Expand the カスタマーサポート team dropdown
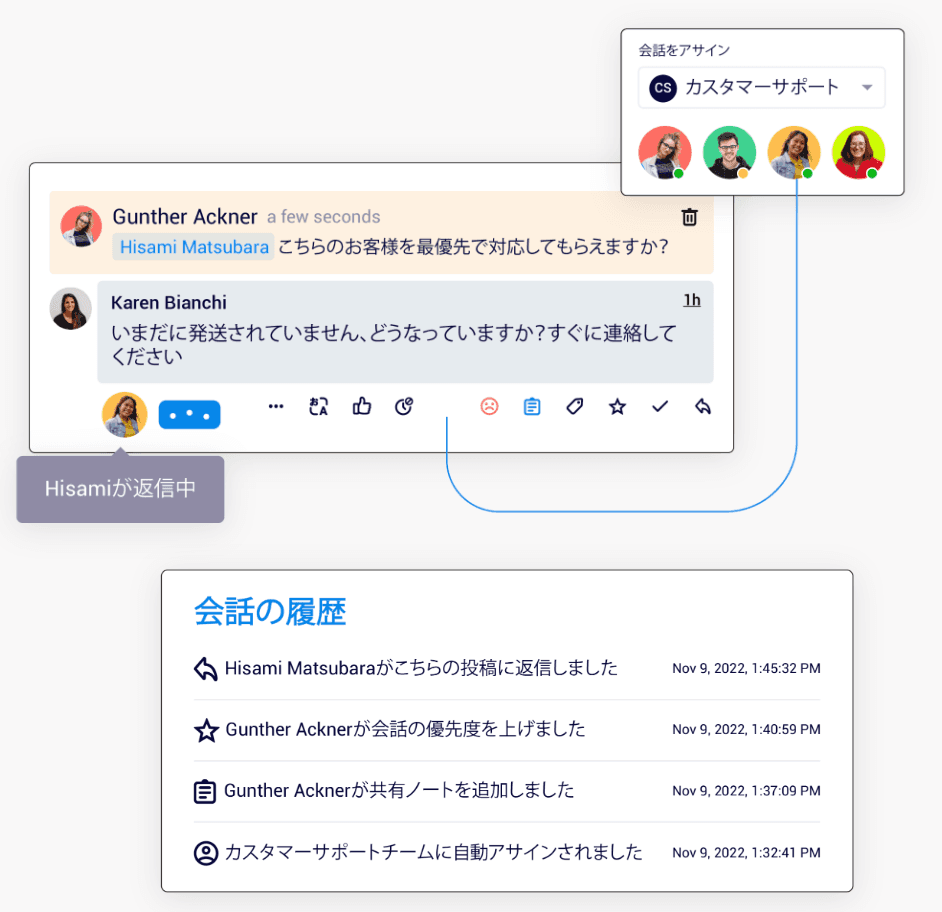This screenshot has height=912, width=942. click(x=761, y=88)
